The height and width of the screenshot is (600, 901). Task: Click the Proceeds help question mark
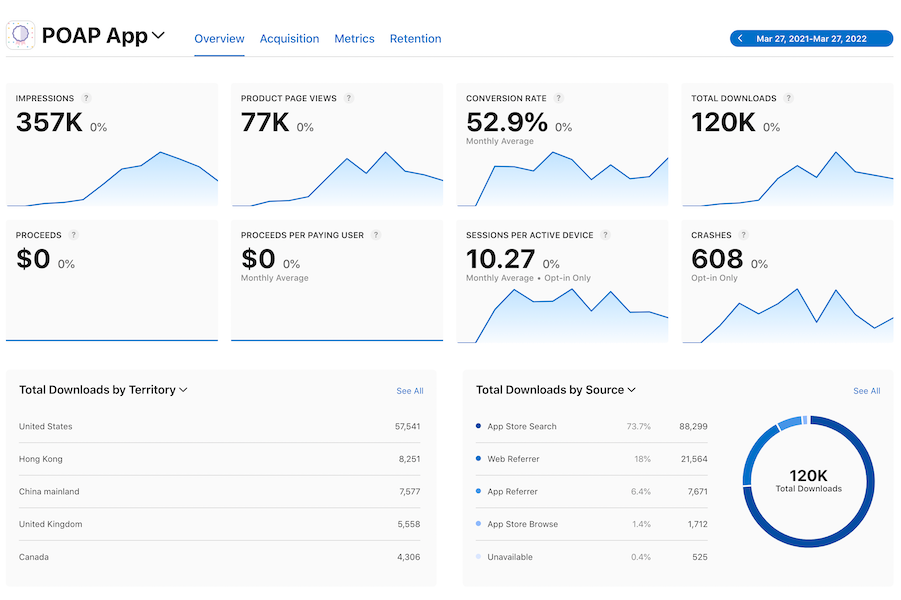[74, 235]
